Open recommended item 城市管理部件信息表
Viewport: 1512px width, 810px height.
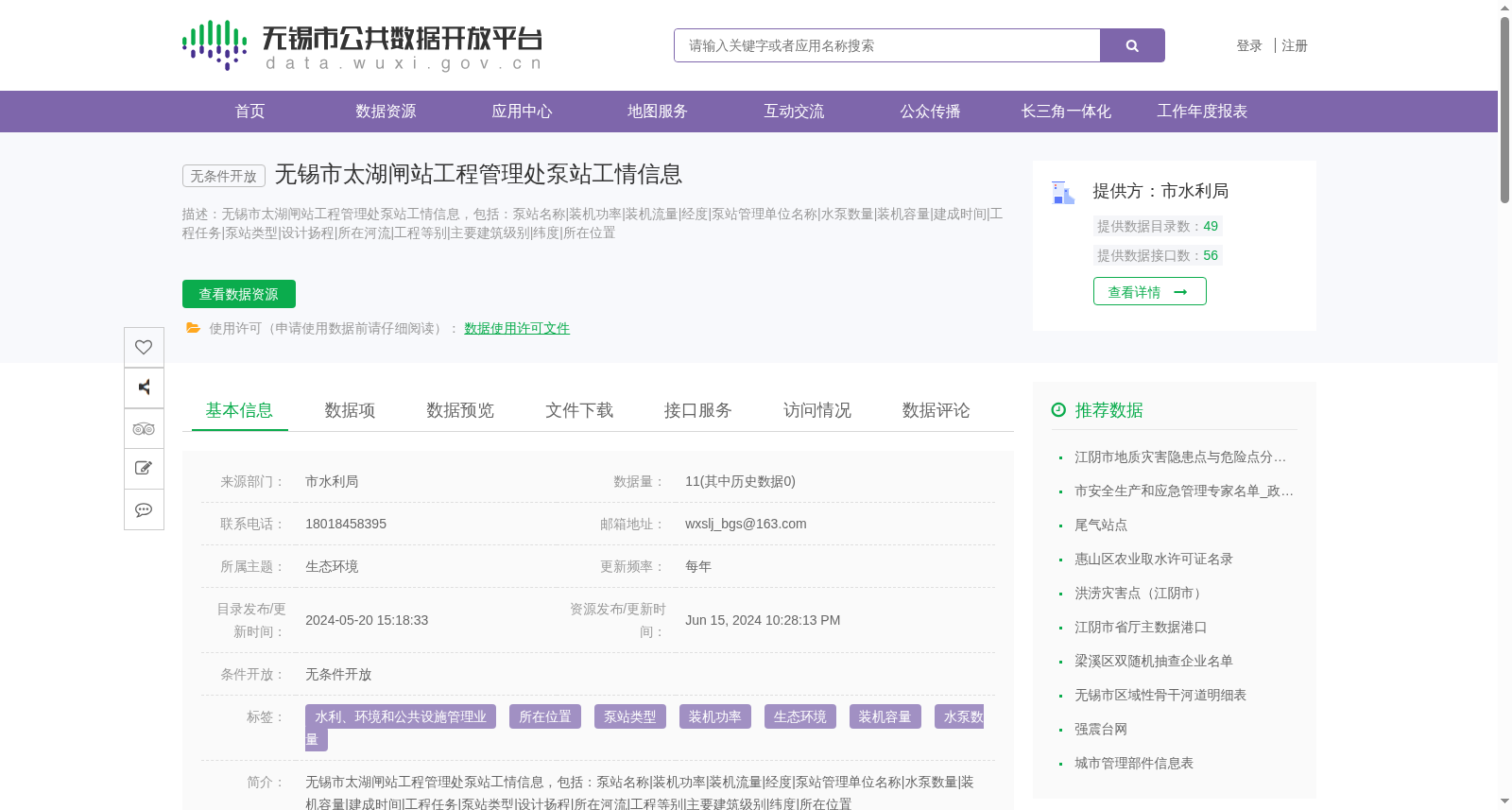1134,763
